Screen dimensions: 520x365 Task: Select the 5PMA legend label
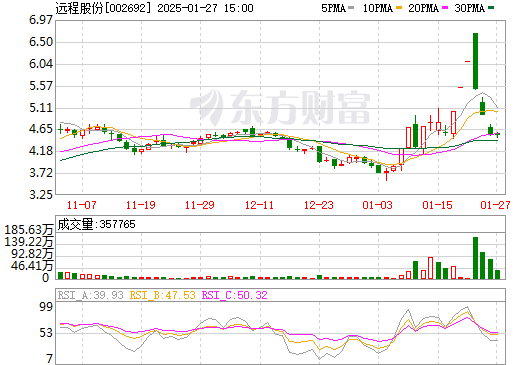pyautogui.click(x=333, y=8)
